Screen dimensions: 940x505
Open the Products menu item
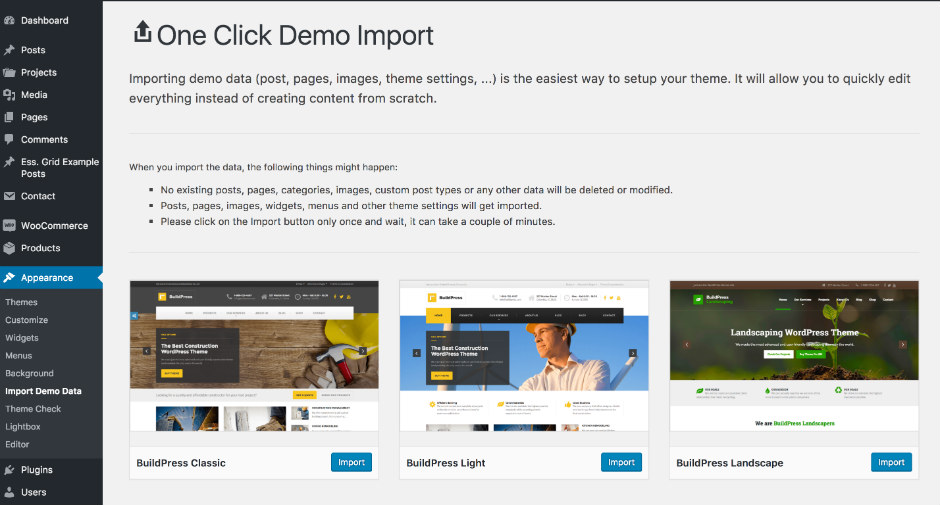(x=40, y=248)
